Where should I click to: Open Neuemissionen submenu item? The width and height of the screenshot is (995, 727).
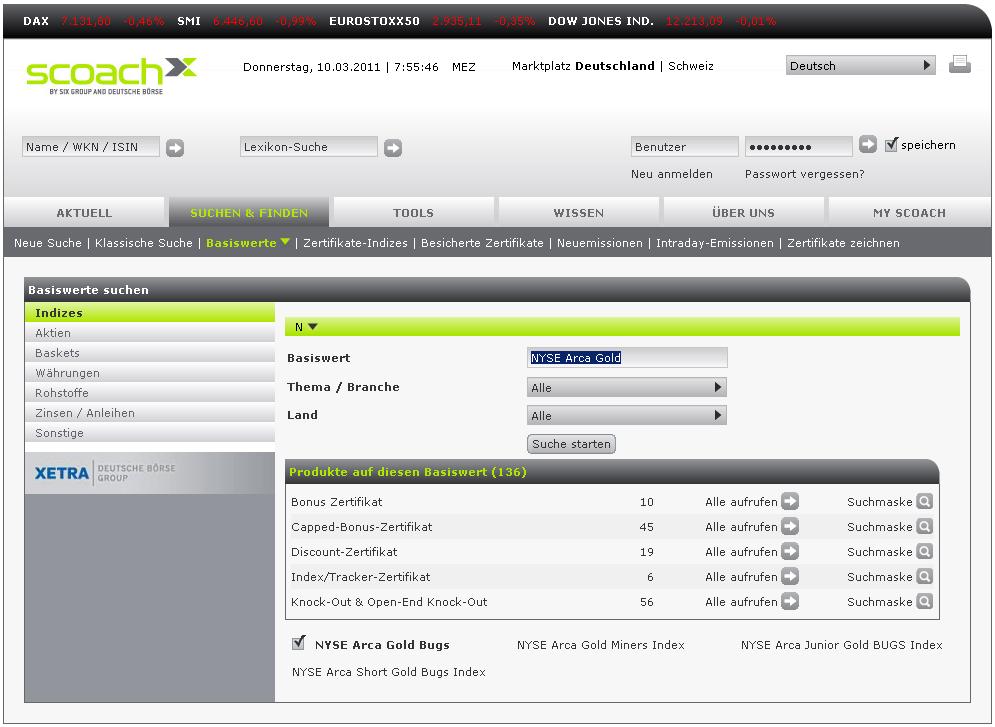[x=600, y=243]
